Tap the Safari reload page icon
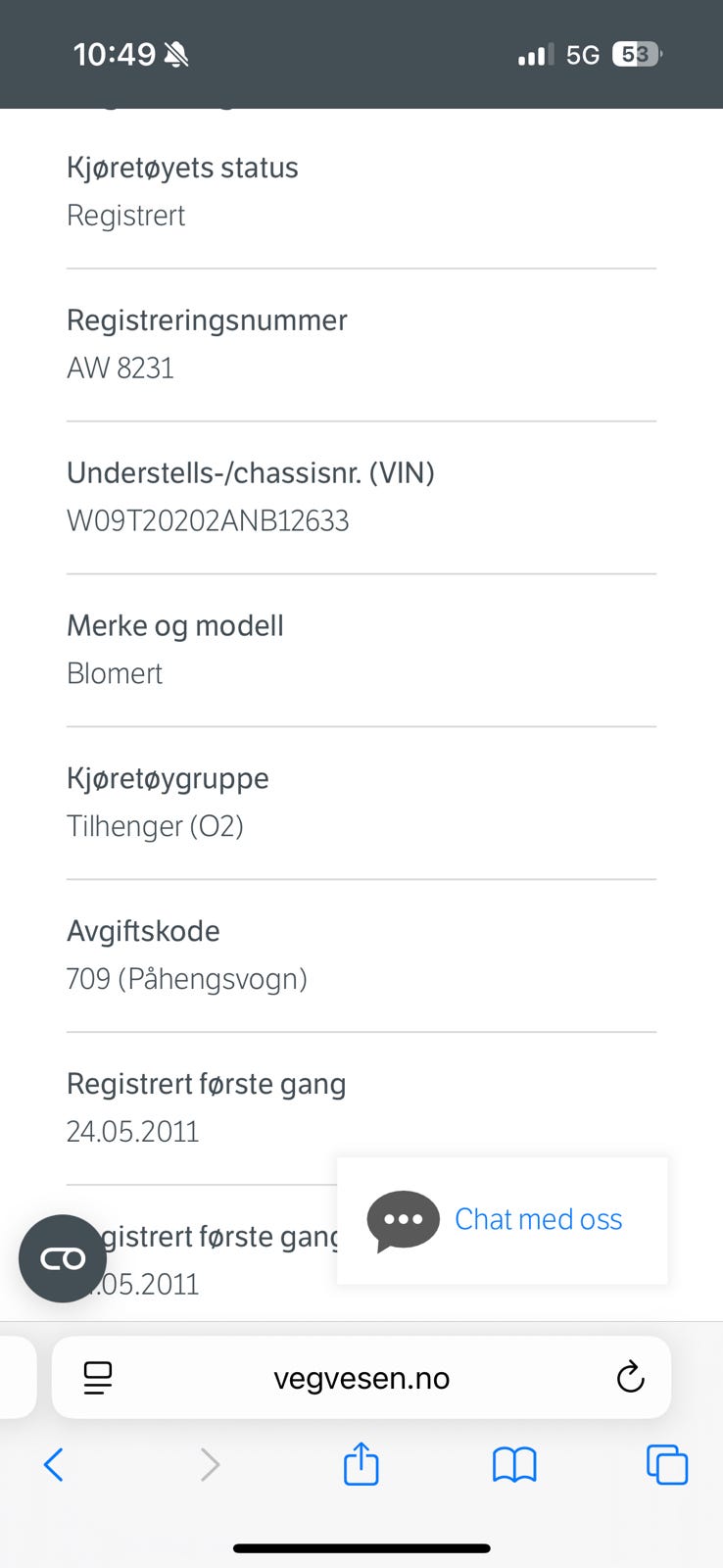723x1568 pixels. point(630,1377)
